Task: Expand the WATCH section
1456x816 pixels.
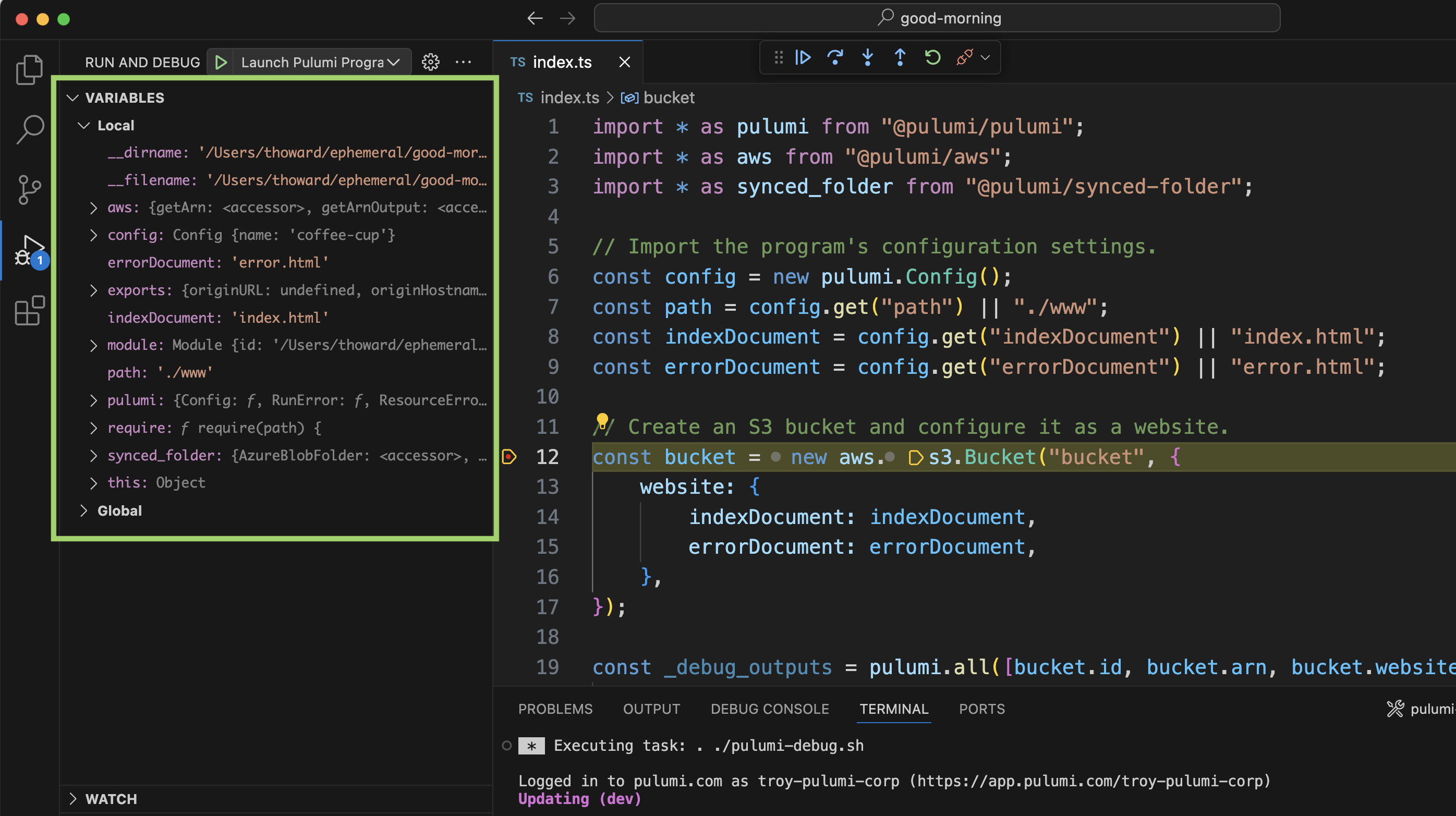Action: (x=72, y=799)
